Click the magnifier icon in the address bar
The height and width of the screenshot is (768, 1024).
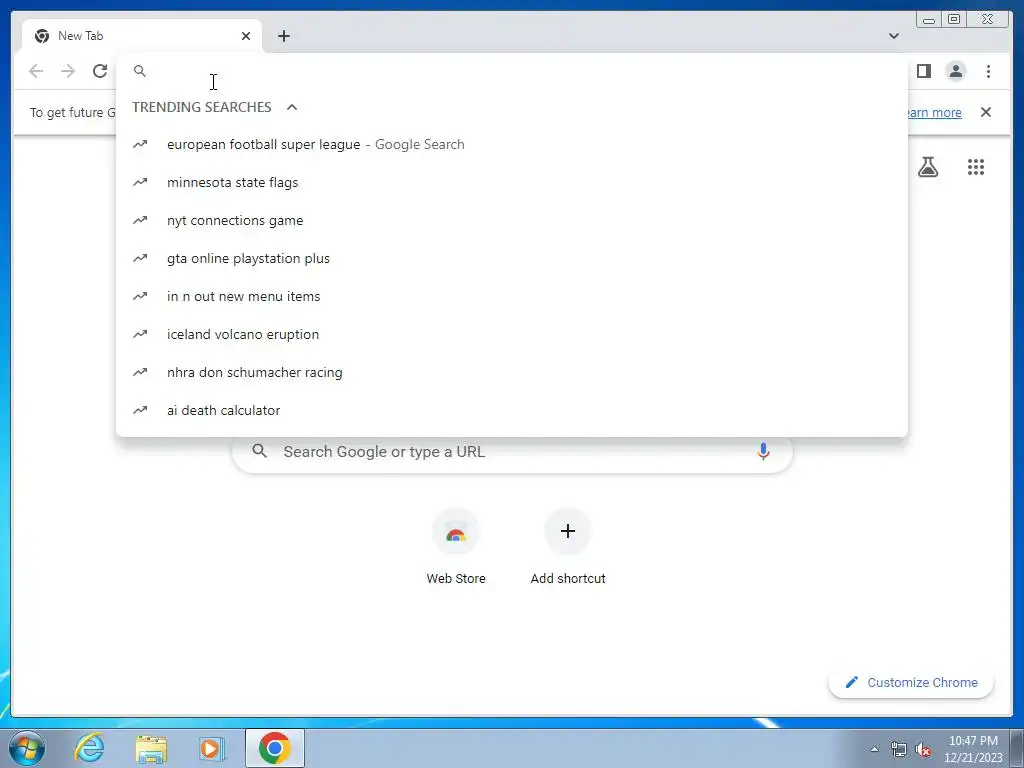click(140, 71)
